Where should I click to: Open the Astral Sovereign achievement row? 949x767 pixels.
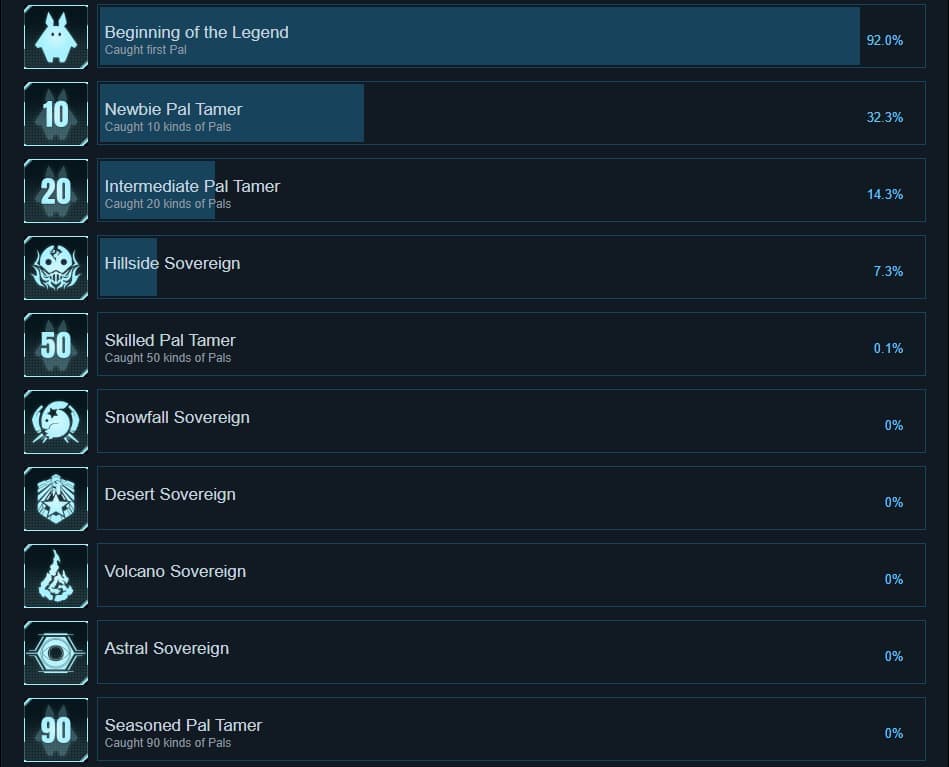[510, 653]
